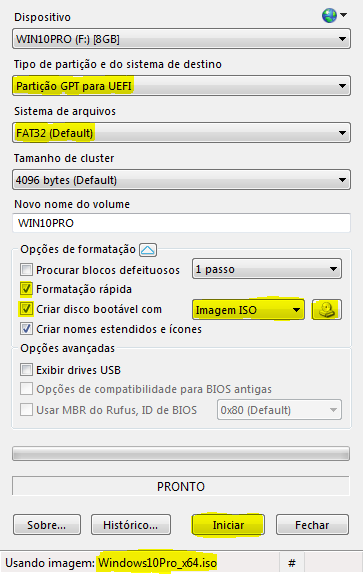The image size is (363, 574).
Task: Open the Imagem ISO boot type dropdown
Action: pyautogui.click(x=248, y=310)
